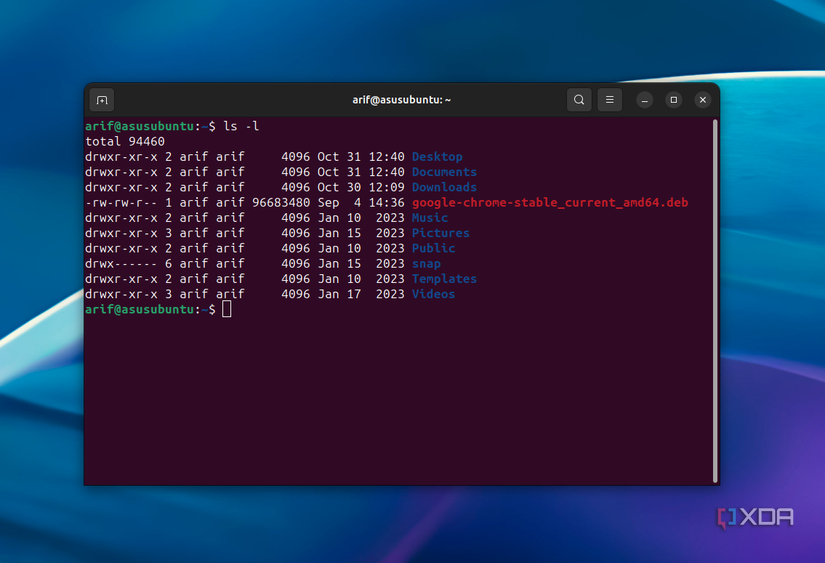Click the 'ls -l' command text
Image resolution: width=825 pixels, height=563 pixels.
point(241,126)
